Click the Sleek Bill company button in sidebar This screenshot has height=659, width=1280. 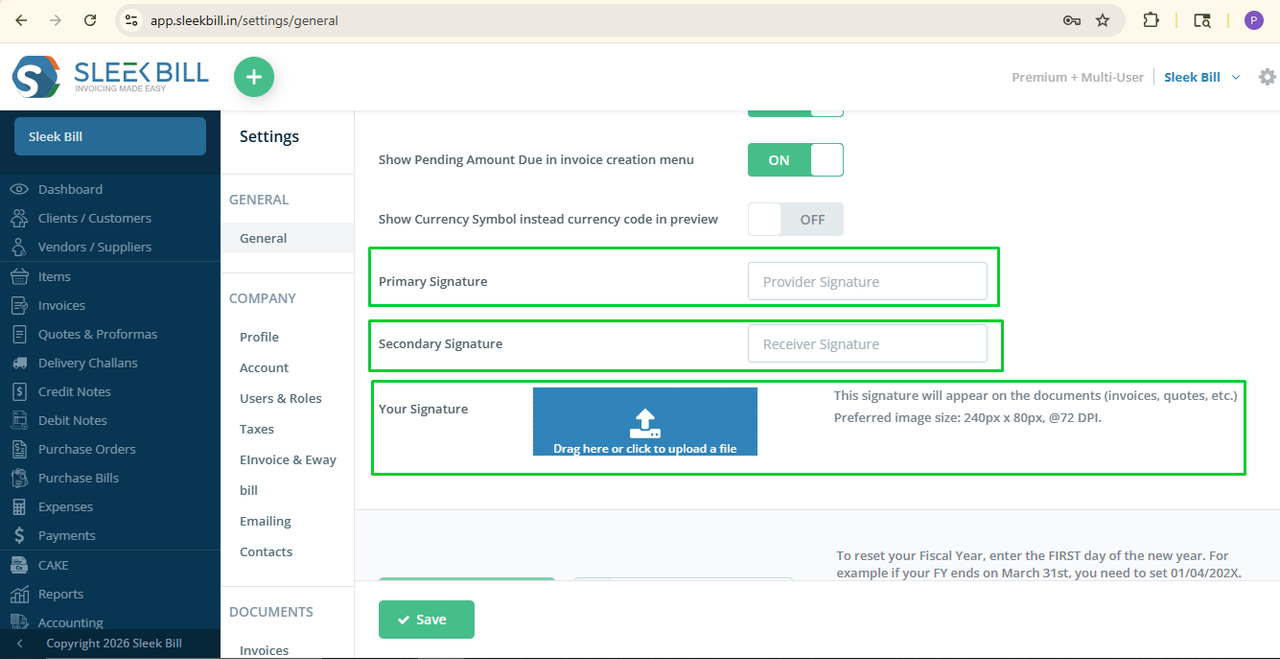click(x=110, y=137)
